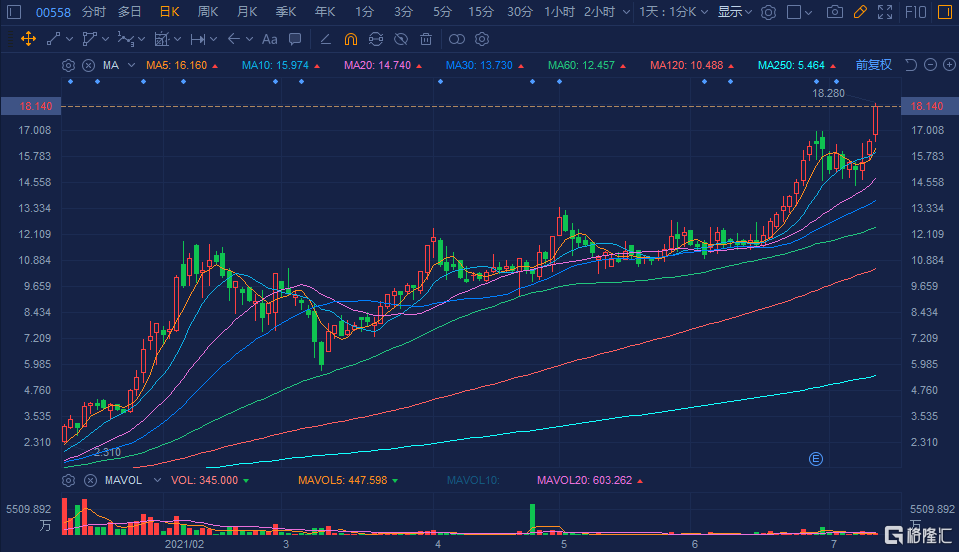The image size is (959, 552).
Task: Toggle the pencil drawing toolbar
Action: click(x=861, y=12)
